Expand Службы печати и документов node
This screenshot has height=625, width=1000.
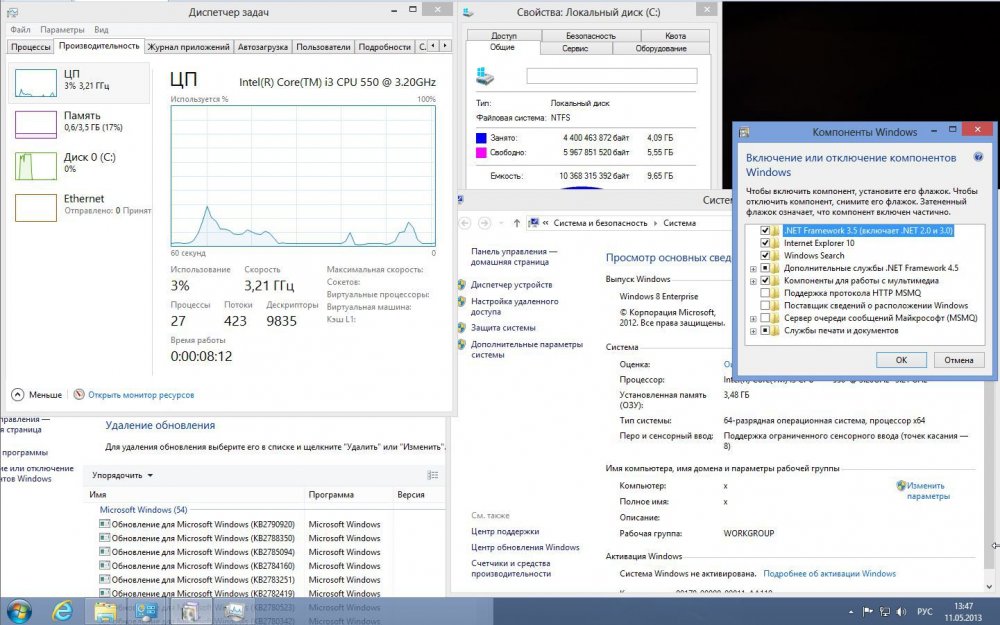(753, 331)
